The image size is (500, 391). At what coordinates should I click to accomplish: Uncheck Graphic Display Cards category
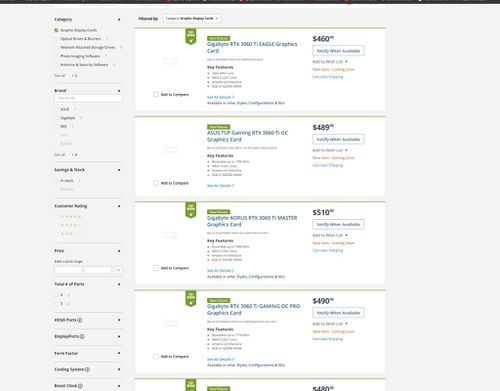tap(56, 30)
